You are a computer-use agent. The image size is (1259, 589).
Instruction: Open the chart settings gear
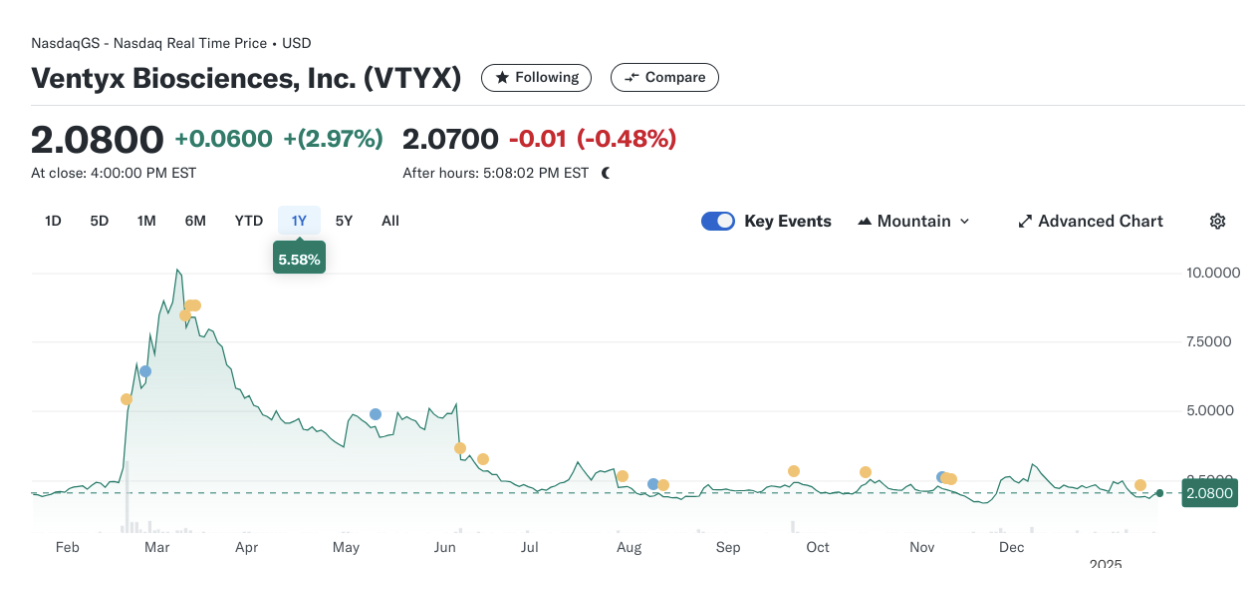1216,220
